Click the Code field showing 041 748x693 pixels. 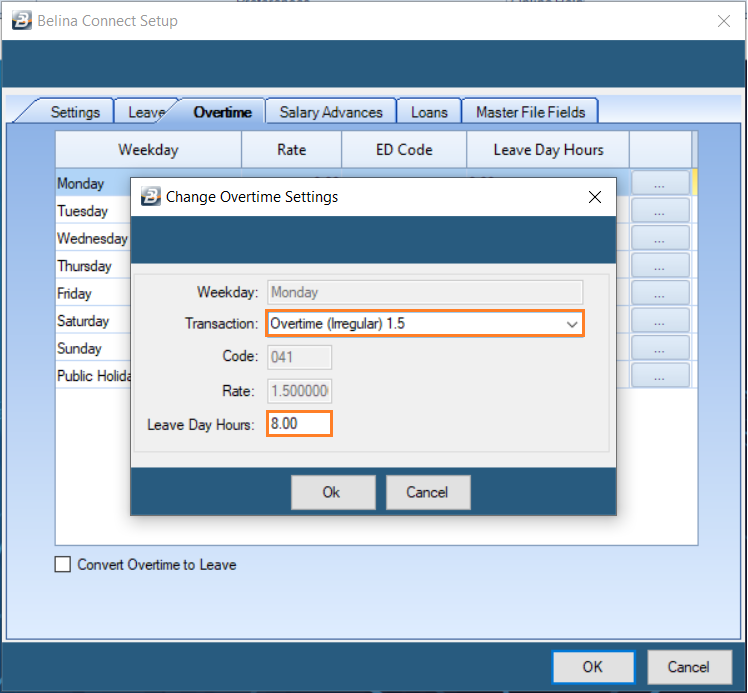[x=299, y=357]
